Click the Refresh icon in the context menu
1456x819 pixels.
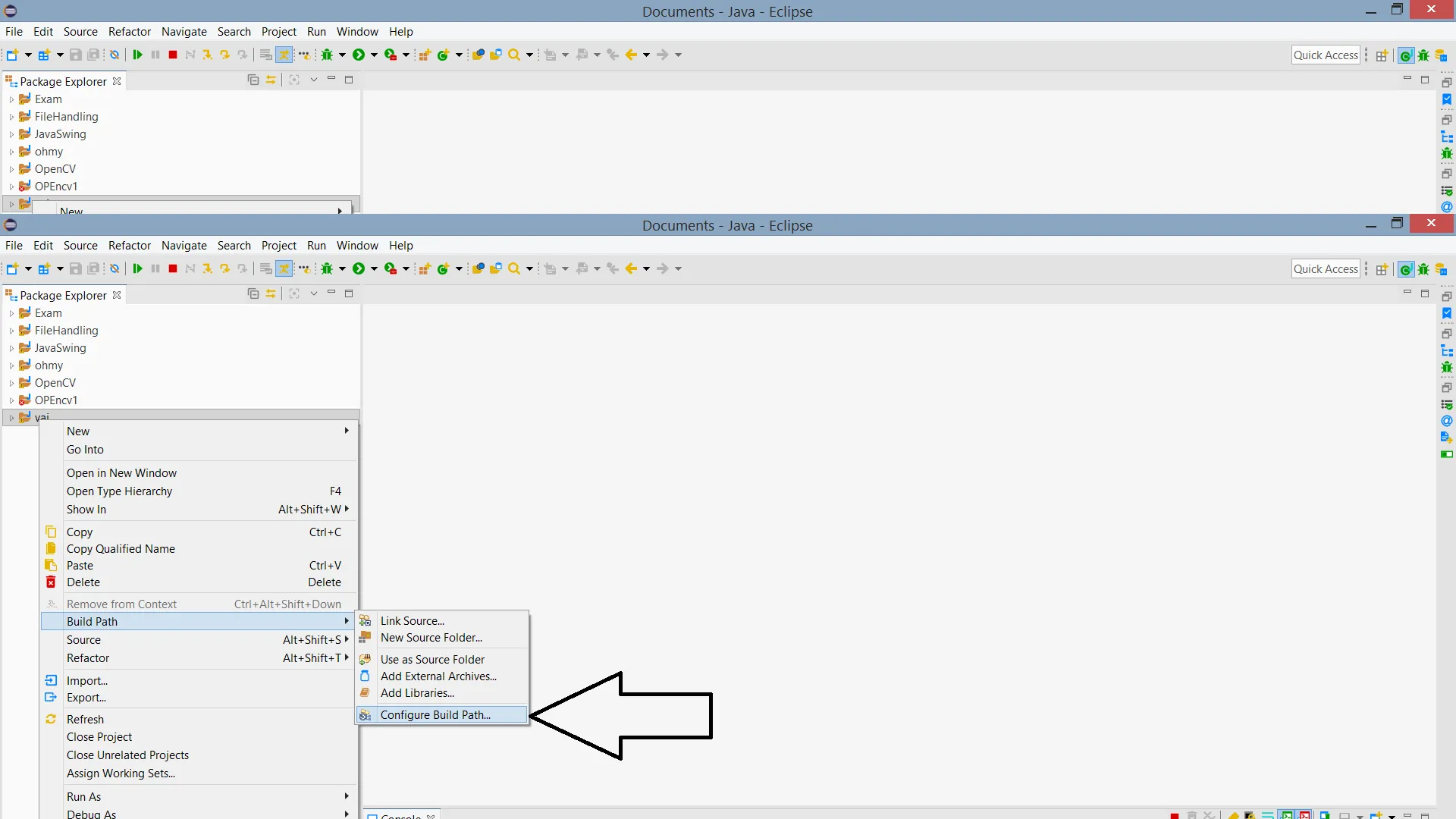51,719
